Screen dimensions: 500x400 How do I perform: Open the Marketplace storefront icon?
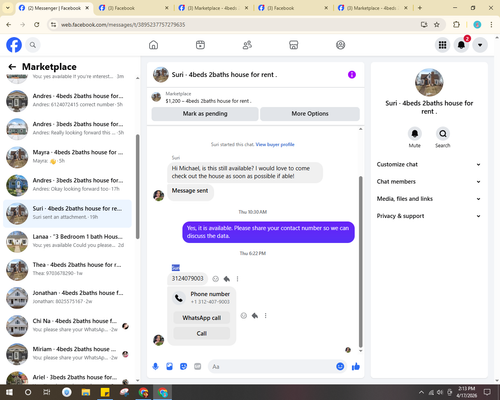(294, 45)
